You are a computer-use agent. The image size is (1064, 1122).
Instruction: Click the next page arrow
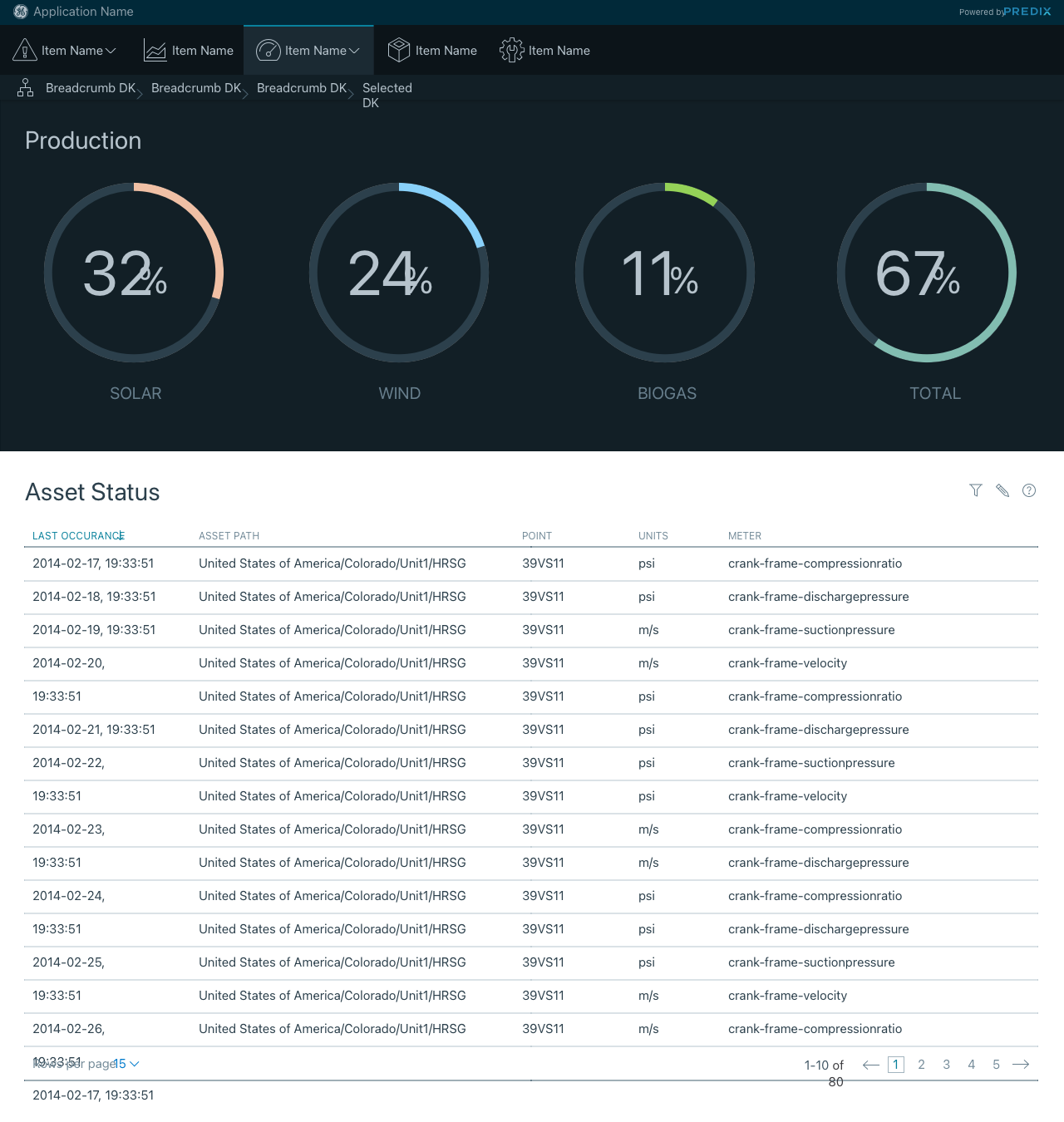(1021, 1065)
